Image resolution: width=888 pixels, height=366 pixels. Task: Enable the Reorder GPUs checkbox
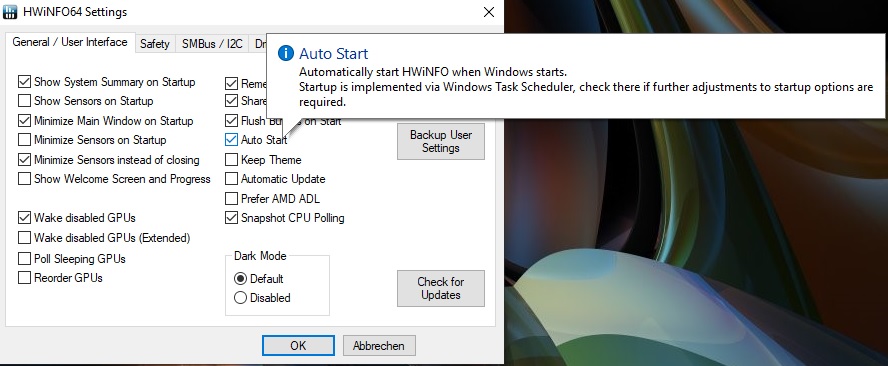tap(24, 278)
